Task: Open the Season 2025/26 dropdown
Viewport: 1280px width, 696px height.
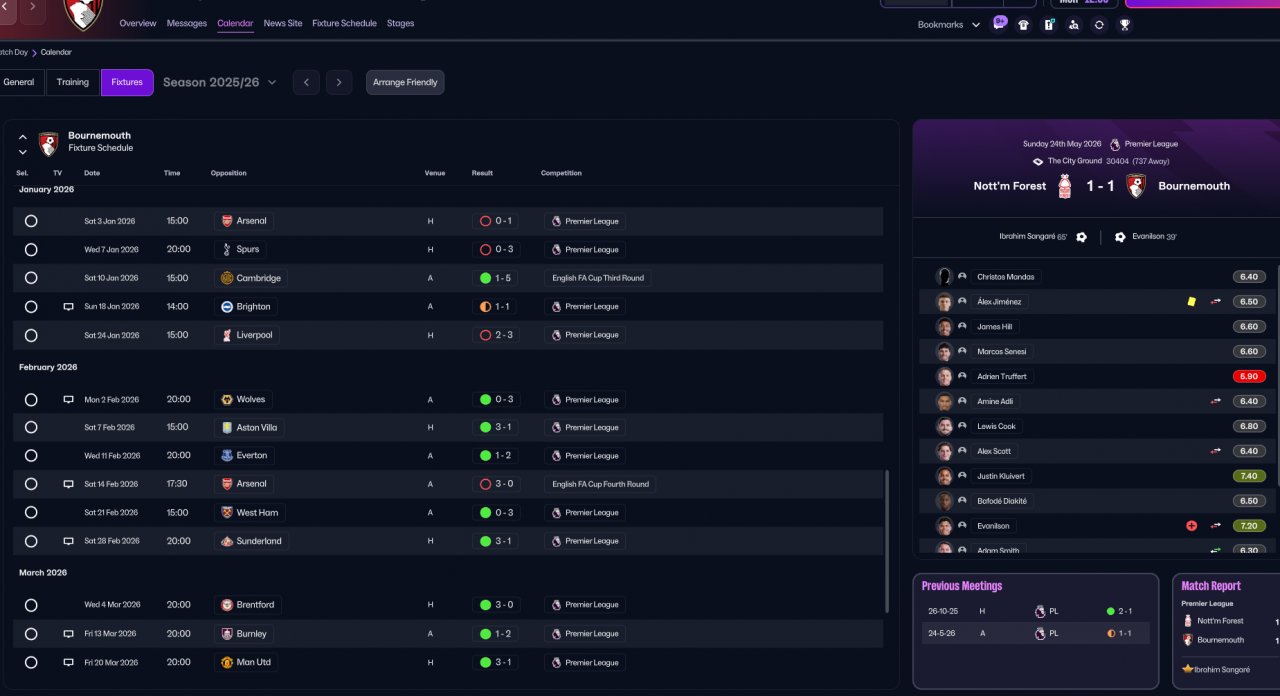Action: 219,82
